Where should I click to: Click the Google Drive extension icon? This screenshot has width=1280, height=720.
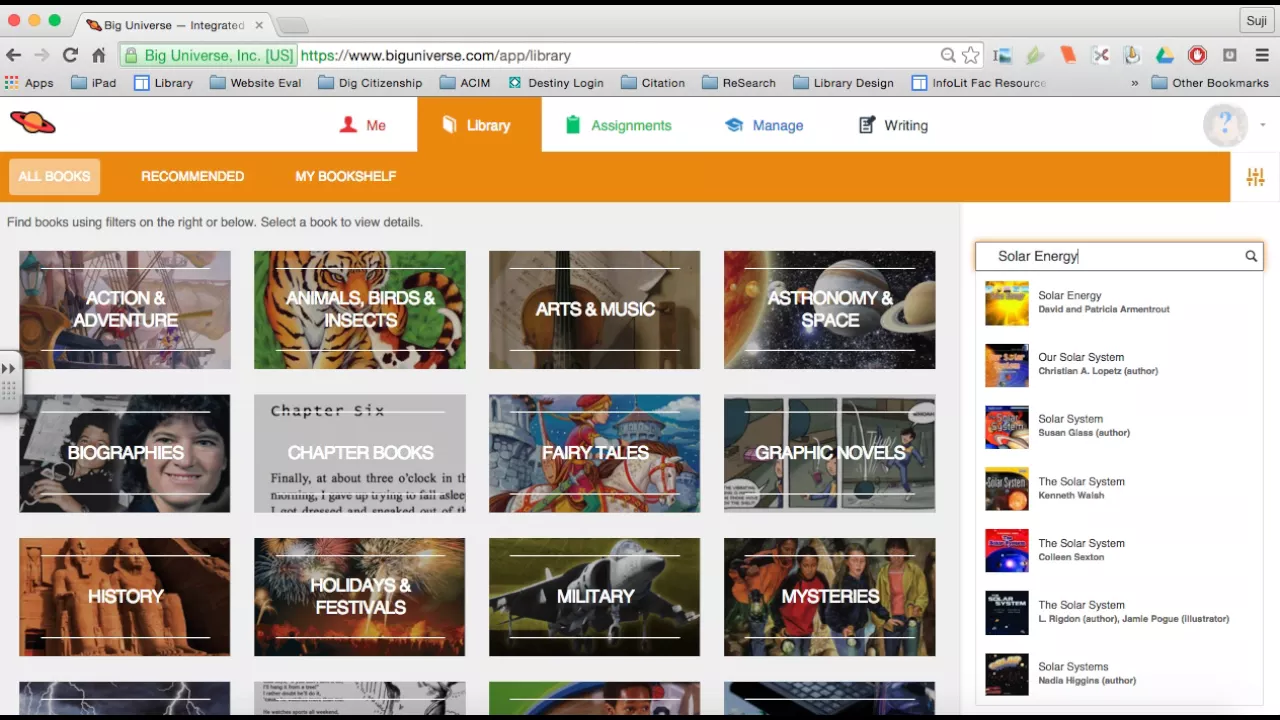[x=1165, y=56]
